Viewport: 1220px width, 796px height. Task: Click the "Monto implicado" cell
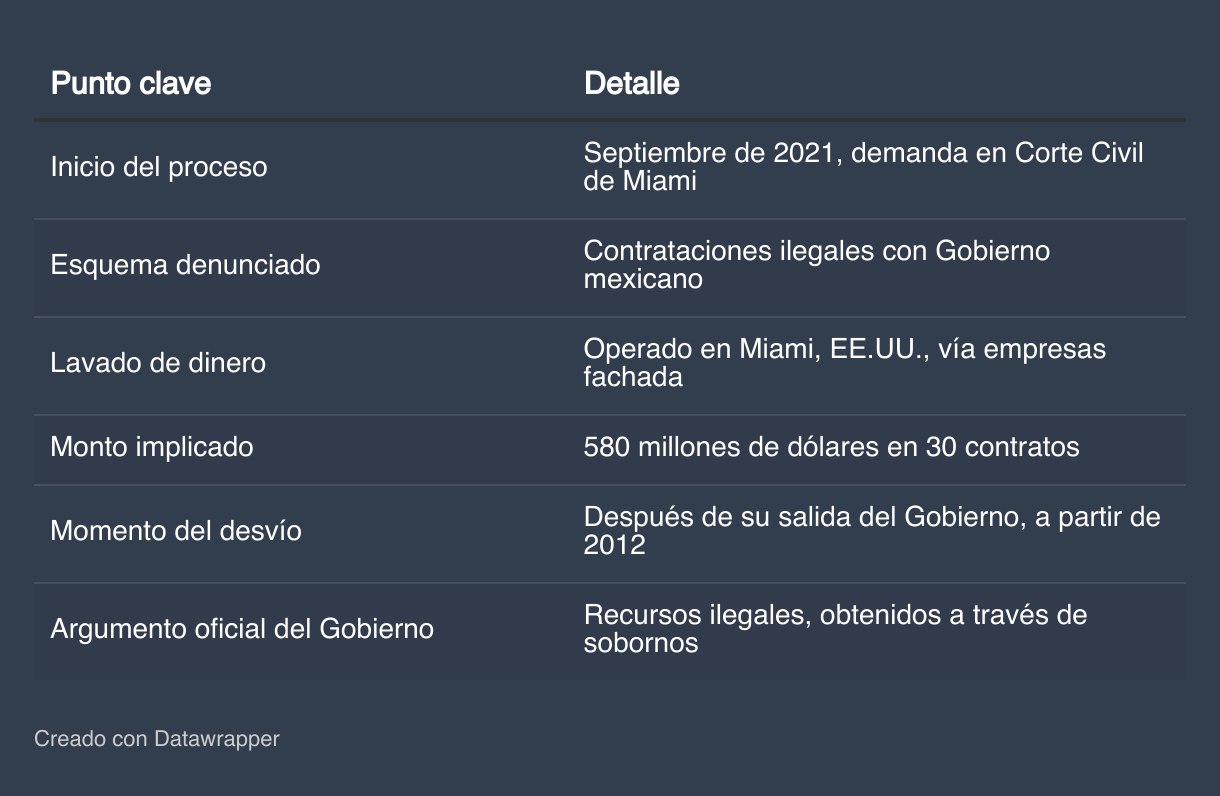152,447
